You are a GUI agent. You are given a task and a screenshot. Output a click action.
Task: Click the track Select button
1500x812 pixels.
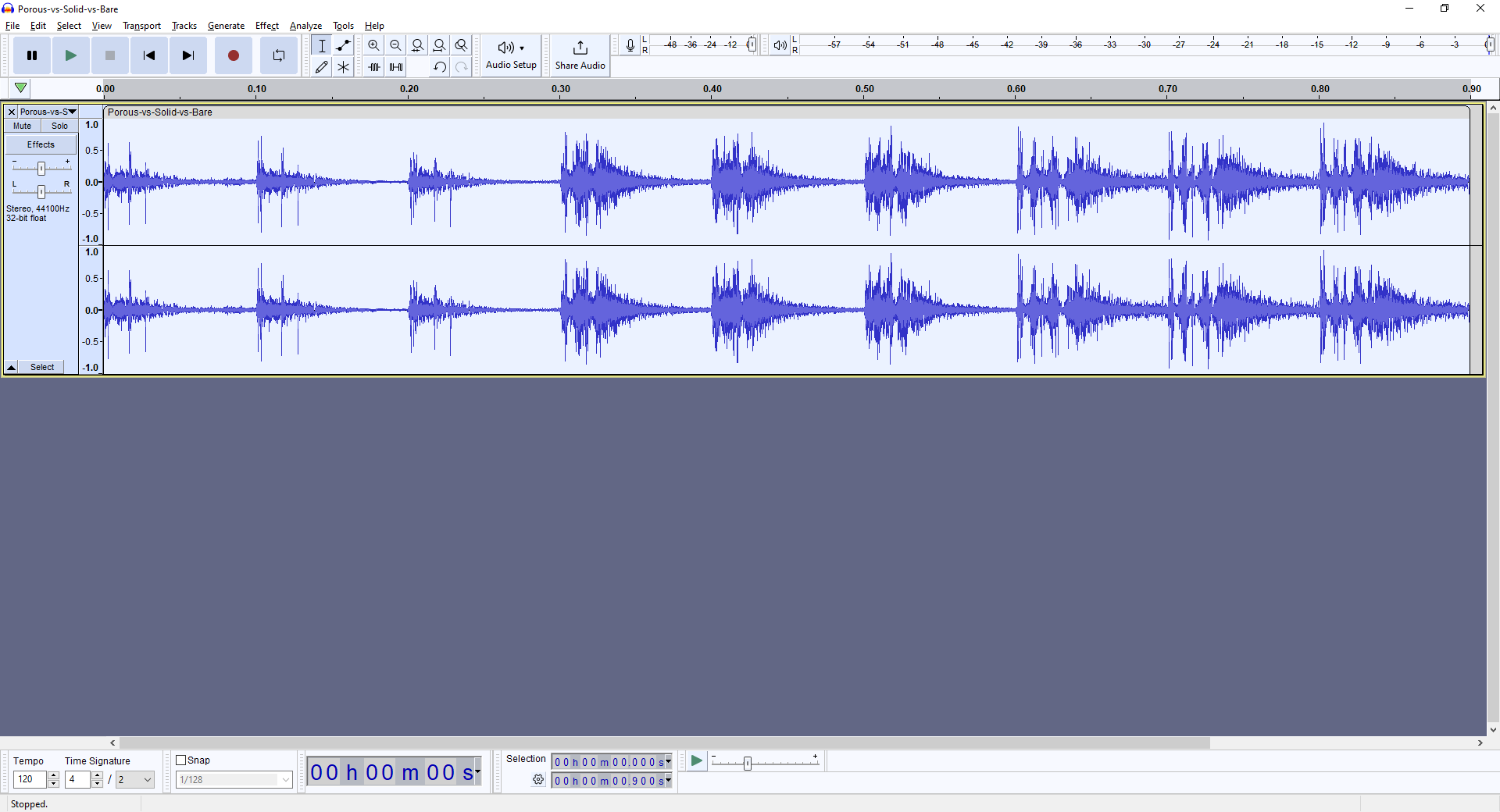(x=42, y=367)
